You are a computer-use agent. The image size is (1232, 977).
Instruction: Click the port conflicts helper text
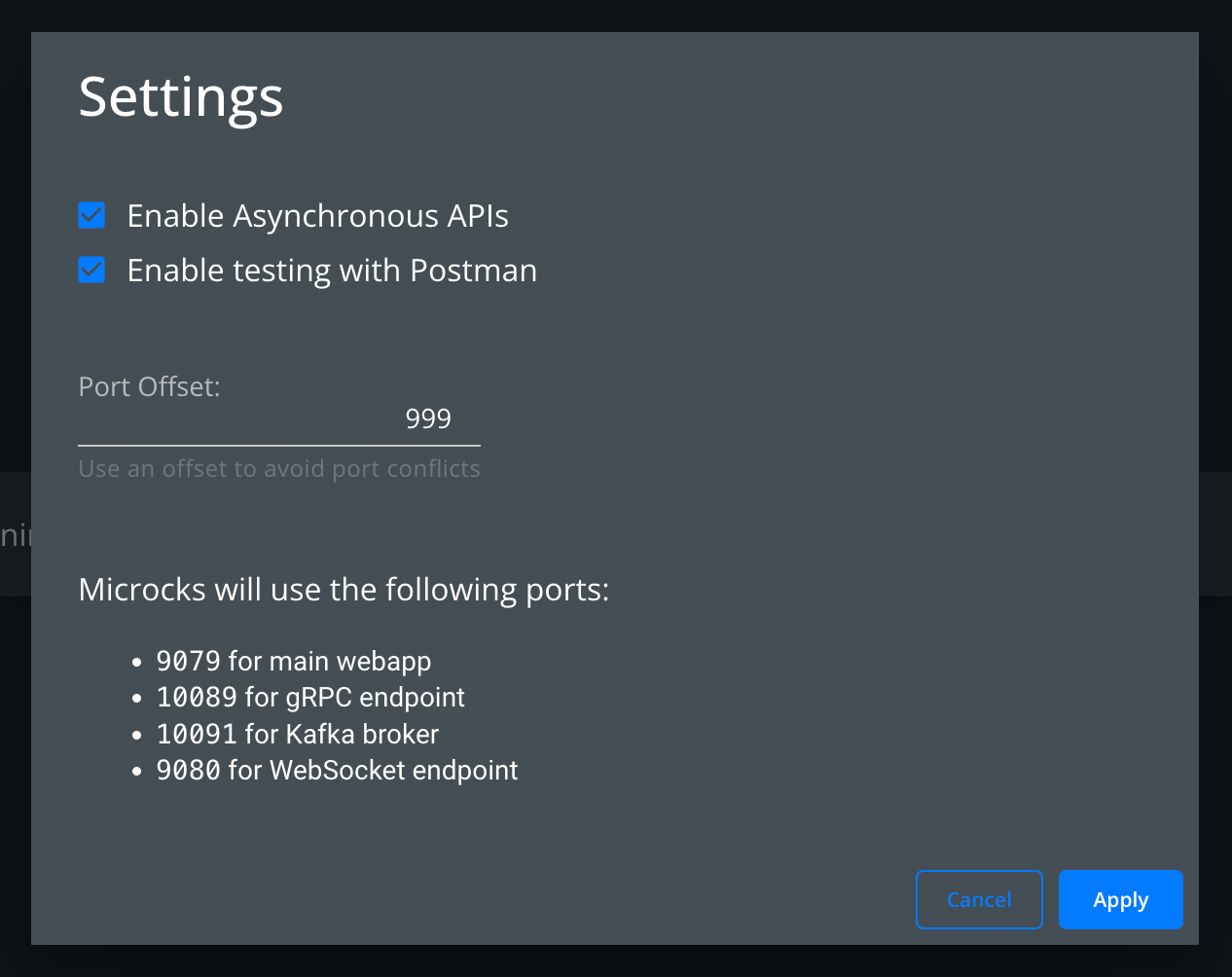tap(279, 468)
